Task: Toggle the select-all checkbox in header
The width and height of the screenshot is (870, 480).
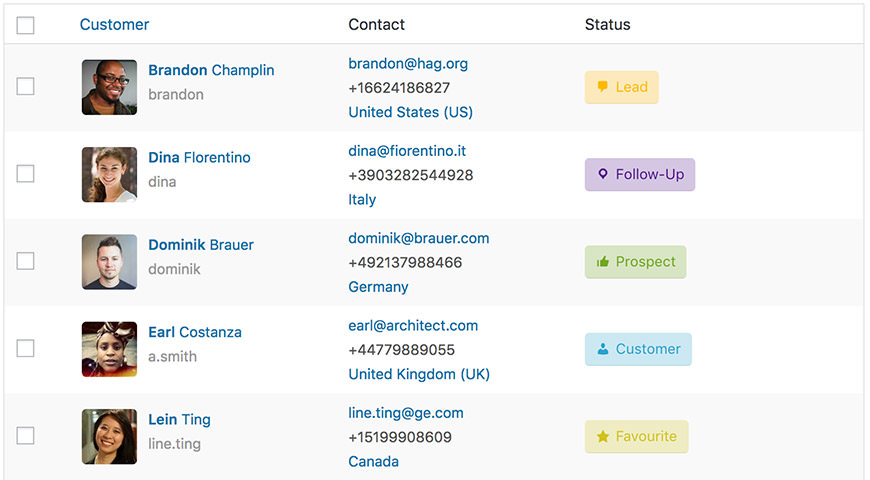Action: 26,25
